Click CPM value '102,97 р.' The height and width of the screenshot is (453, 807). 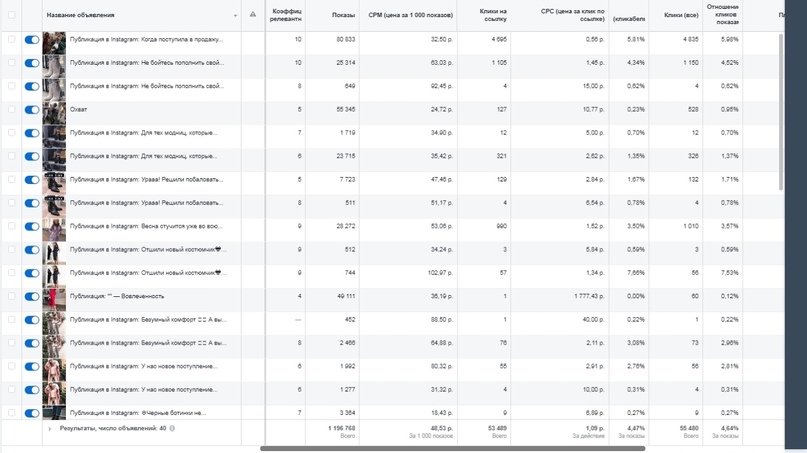coord(441,273)
